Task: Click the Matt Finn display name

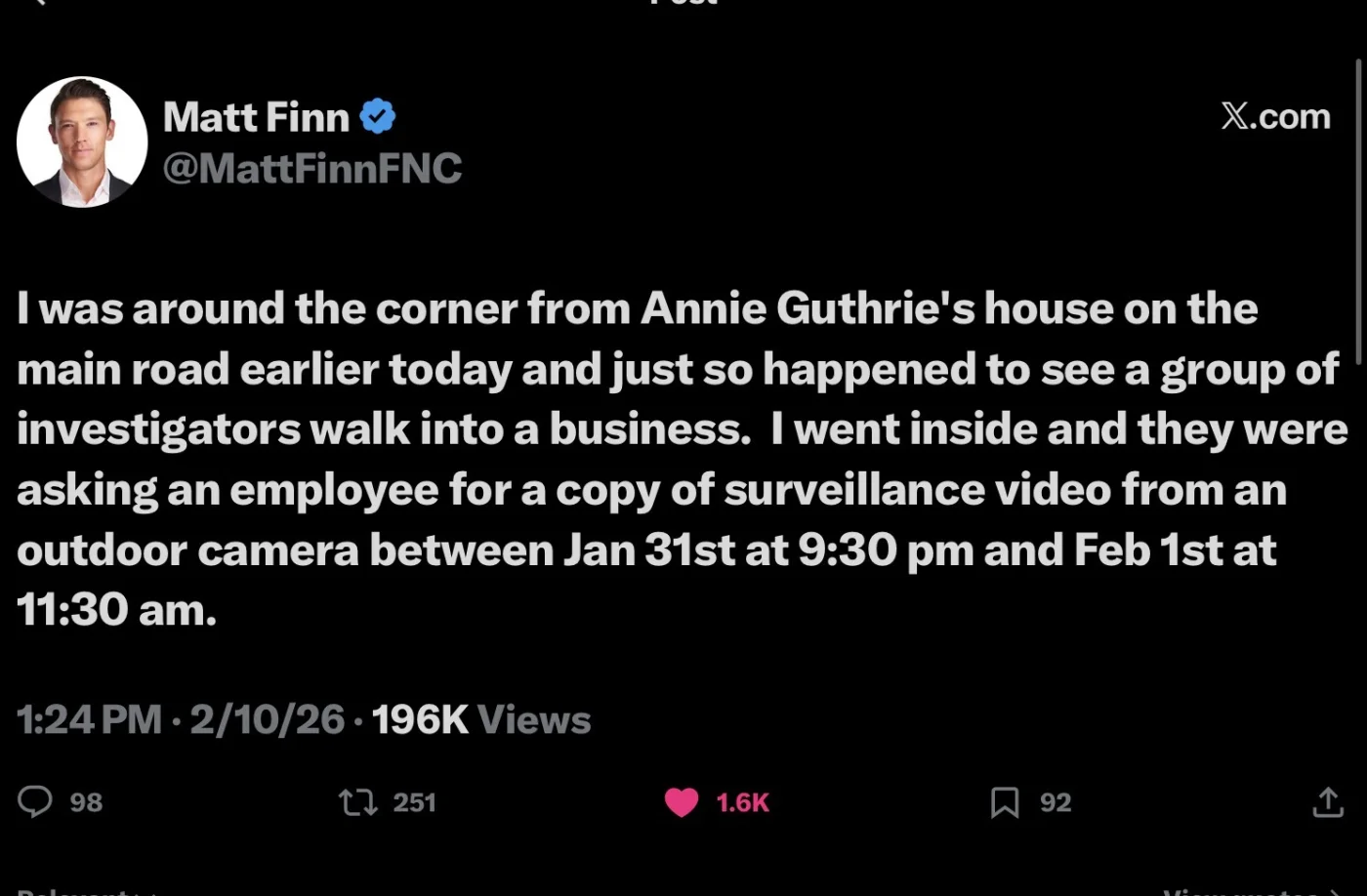Action: click(x=256, y=117)
